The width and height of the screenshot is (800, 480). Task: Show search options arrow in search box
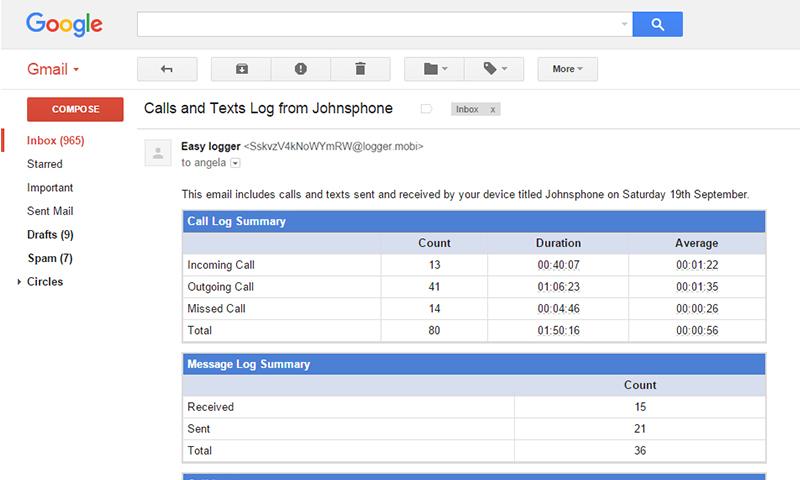(625, 24)
